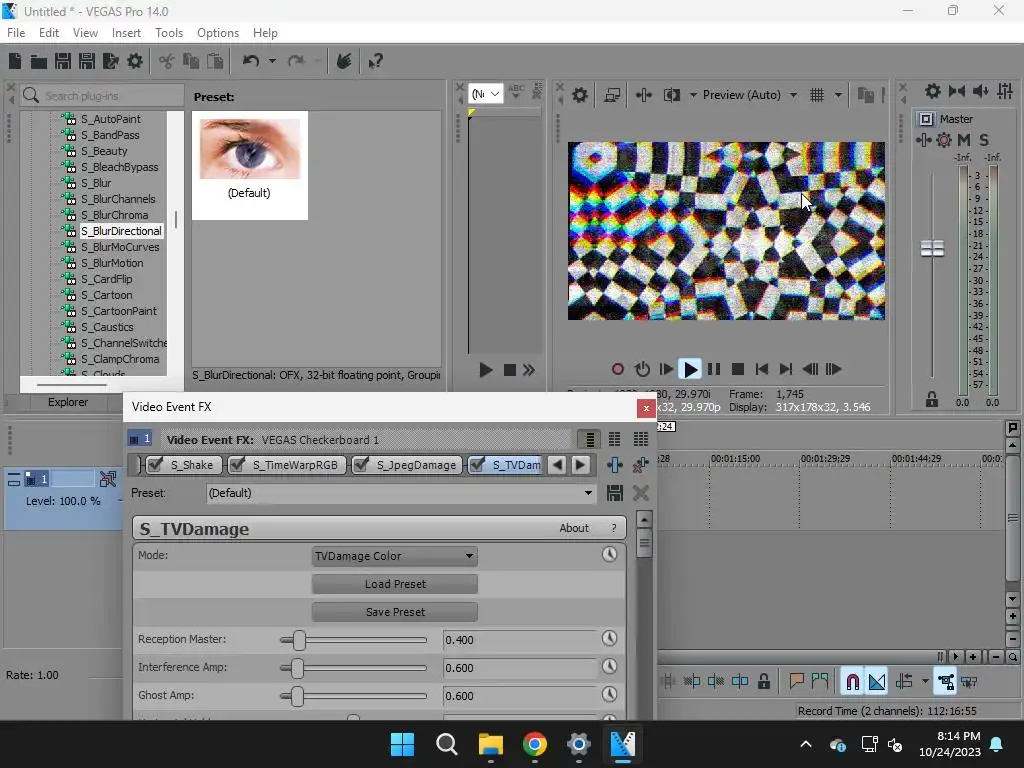
Task: Play the trimmer clip
Action: point(485,370)
